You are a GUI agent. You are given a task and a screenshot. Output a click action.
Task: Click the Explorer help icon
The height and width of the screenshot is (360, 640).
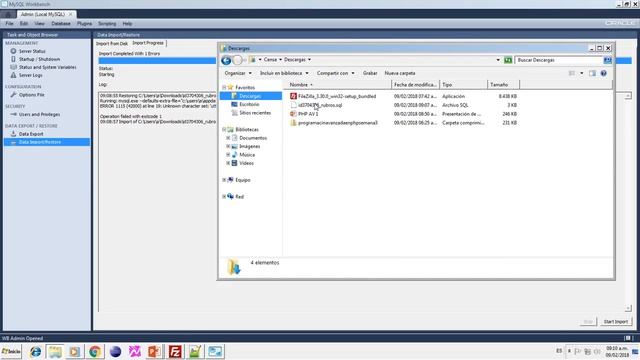point(603,73)
